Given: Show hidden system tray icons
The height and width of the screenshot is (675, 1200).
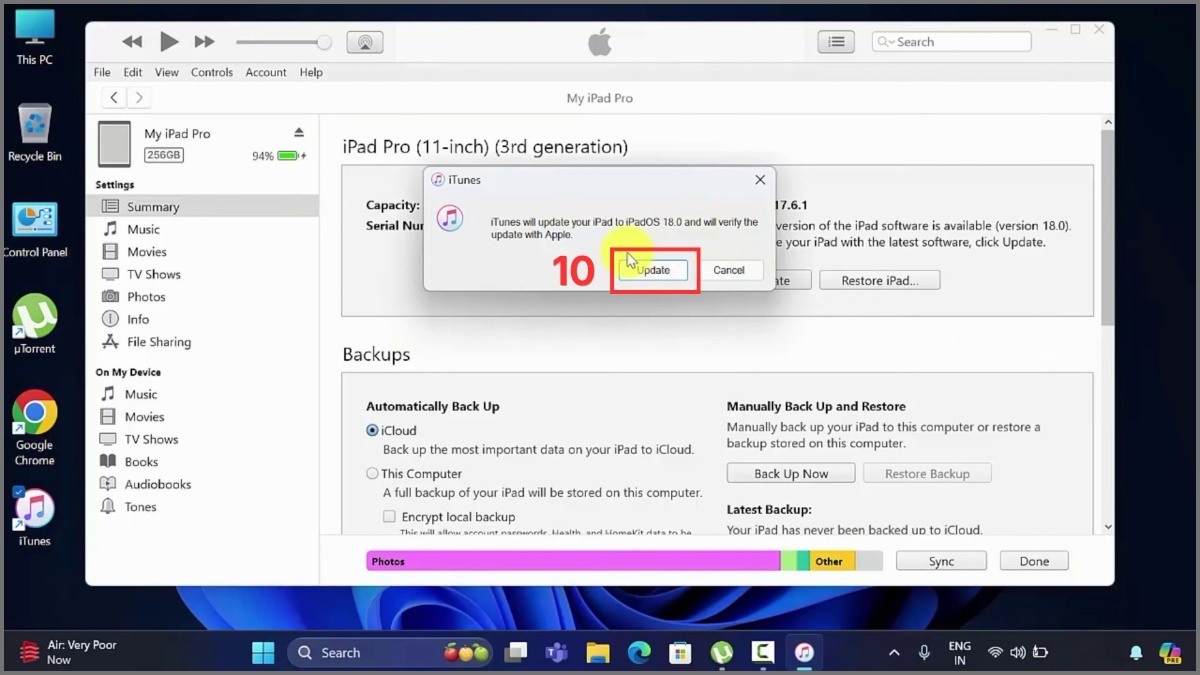Looking at the screenshot, I should [x=893, y=653].
